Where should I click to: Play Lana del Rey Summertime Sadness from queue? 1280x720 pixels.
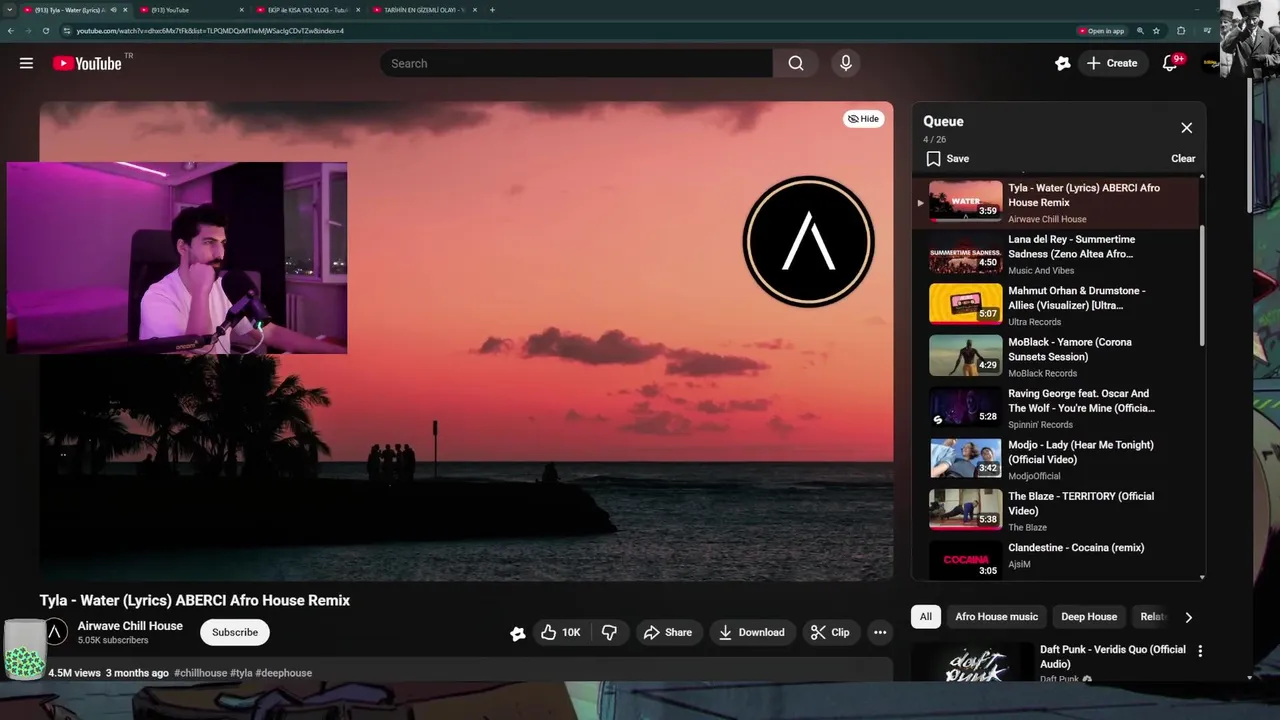point(1058,254)
